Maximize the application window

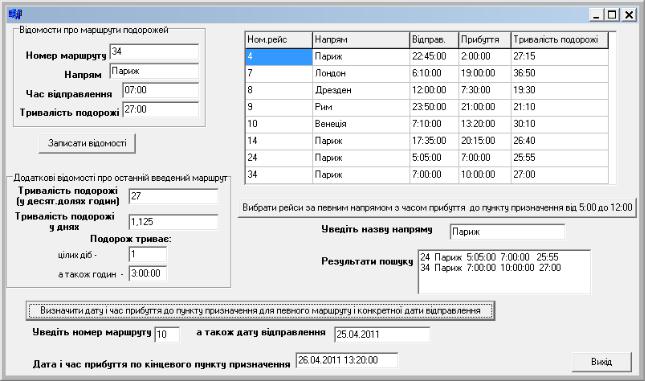[x=612, y=15]
